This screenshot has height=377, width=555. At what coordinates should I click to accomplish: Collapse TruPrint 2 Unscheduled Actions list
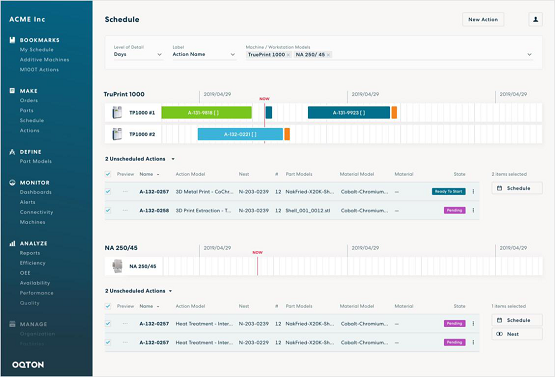click(173, 159)
